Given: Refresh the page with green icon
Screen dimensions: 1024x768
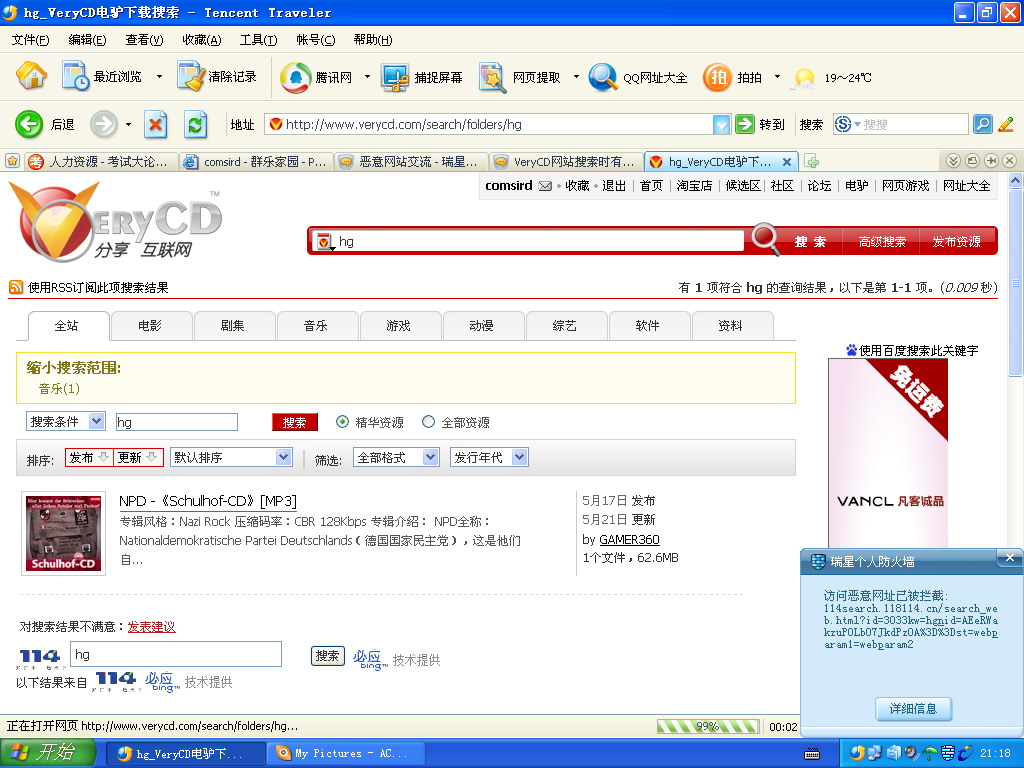Looking at the screenshot, I should [x=195, y=124].
